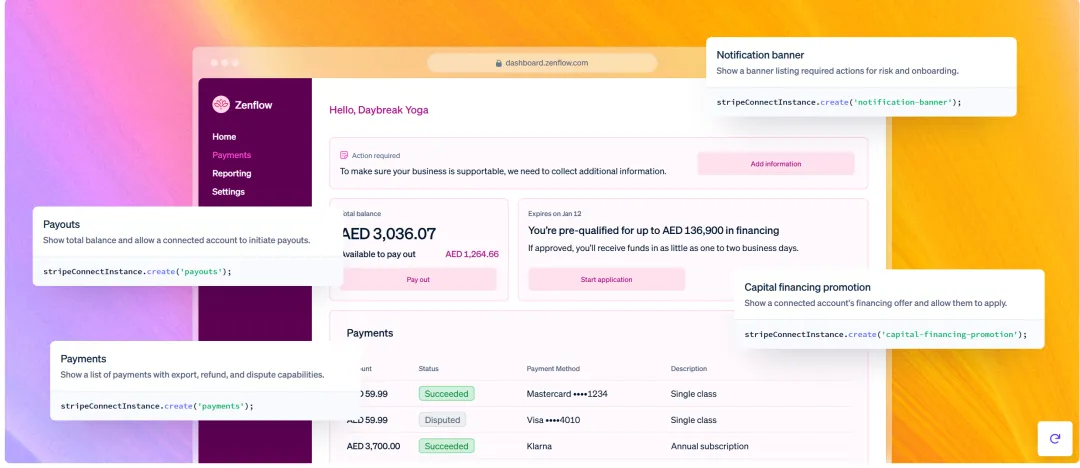Click the Zenflow lotus logo icon

221,105
